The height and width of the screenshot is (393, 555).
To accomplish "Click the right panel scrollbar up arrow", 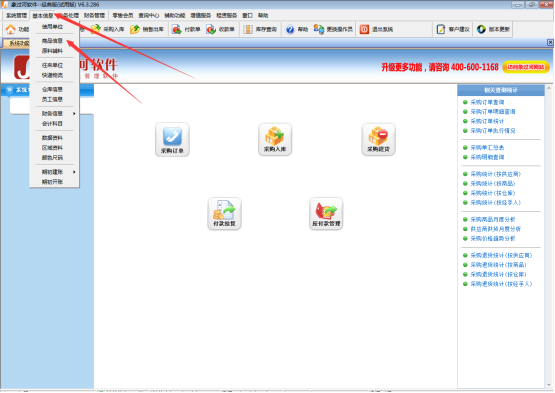I will tap(549, 88).
